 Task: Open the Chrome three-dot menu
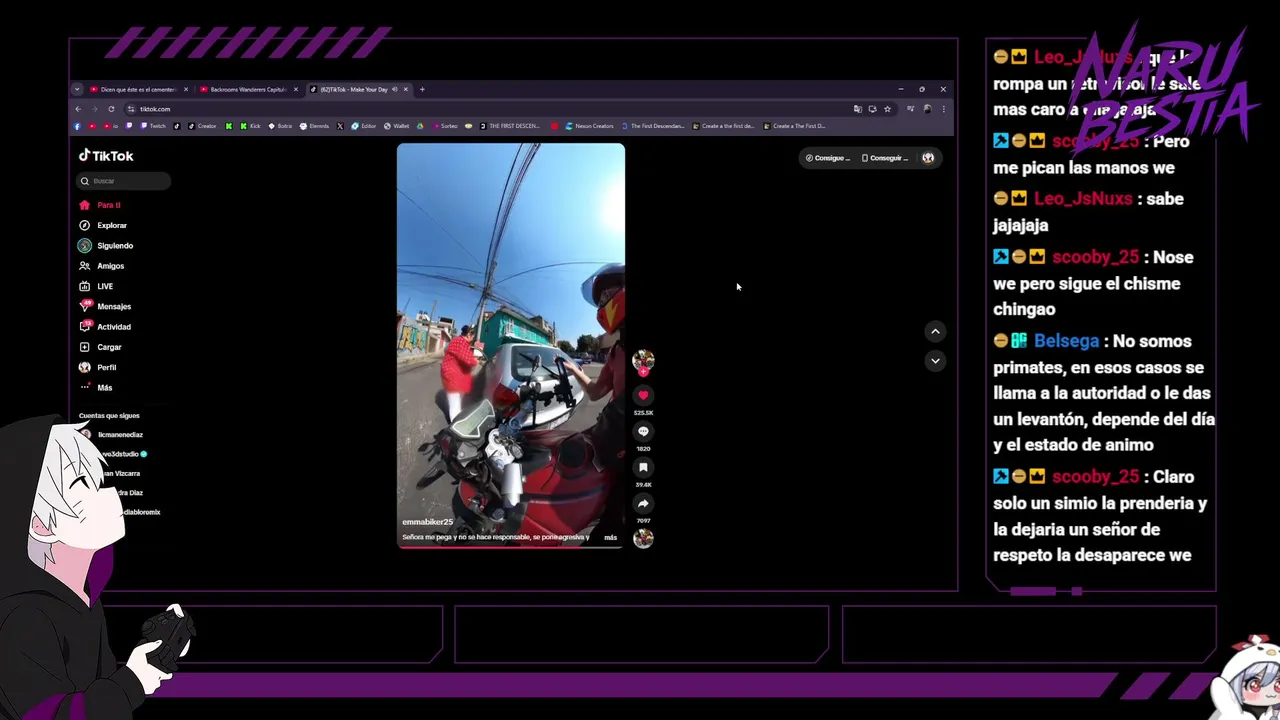[x=943, y=109]
